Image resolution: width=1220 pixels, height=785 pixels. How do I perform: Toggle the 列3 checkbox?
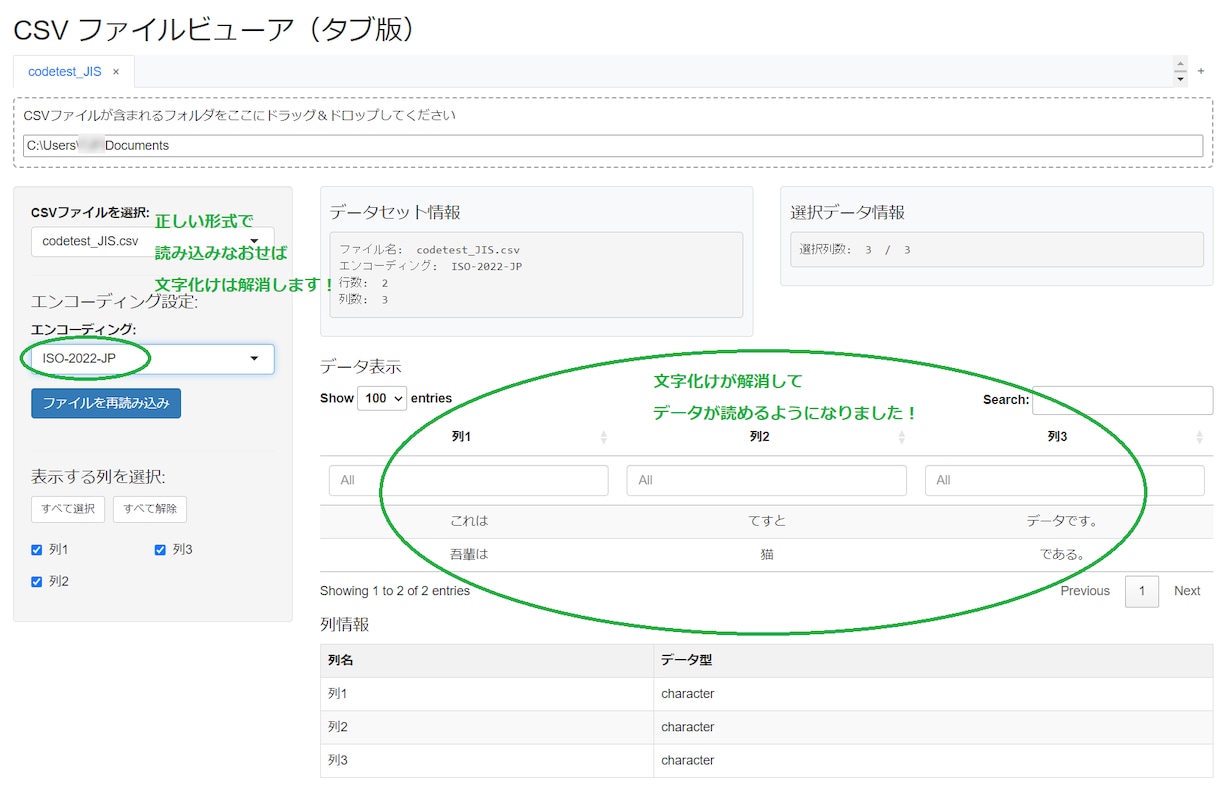click(160, 550)
